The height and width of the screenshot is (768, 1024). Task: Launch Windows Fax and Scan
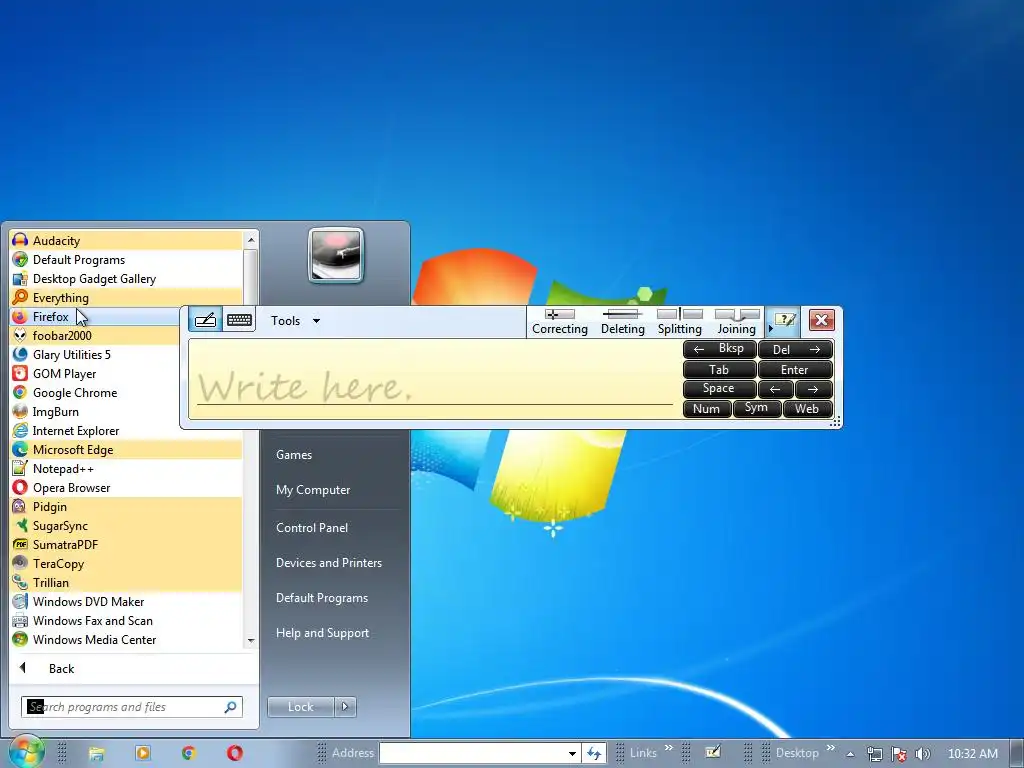click(x=126, y=620)
